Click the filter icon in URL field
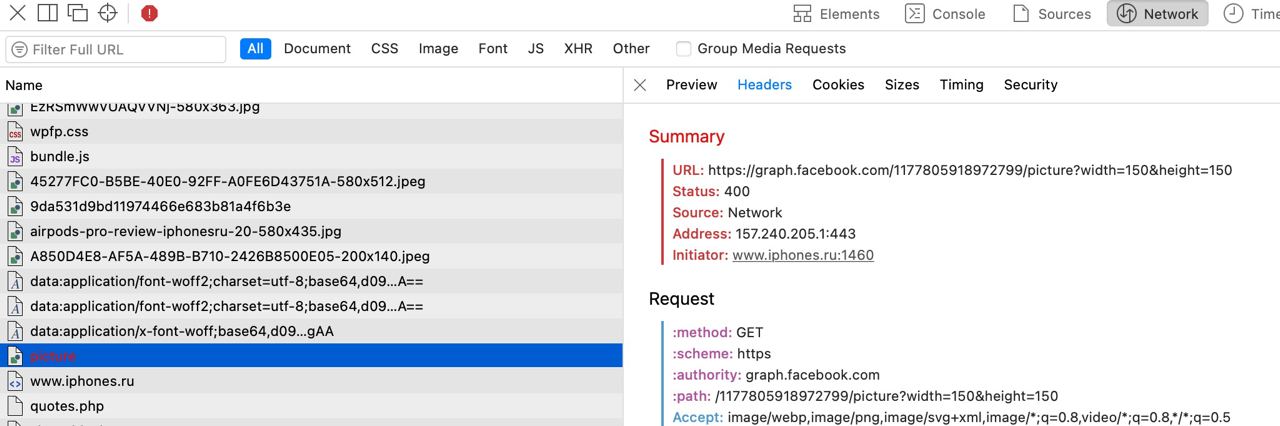 [x=19, y=49]
